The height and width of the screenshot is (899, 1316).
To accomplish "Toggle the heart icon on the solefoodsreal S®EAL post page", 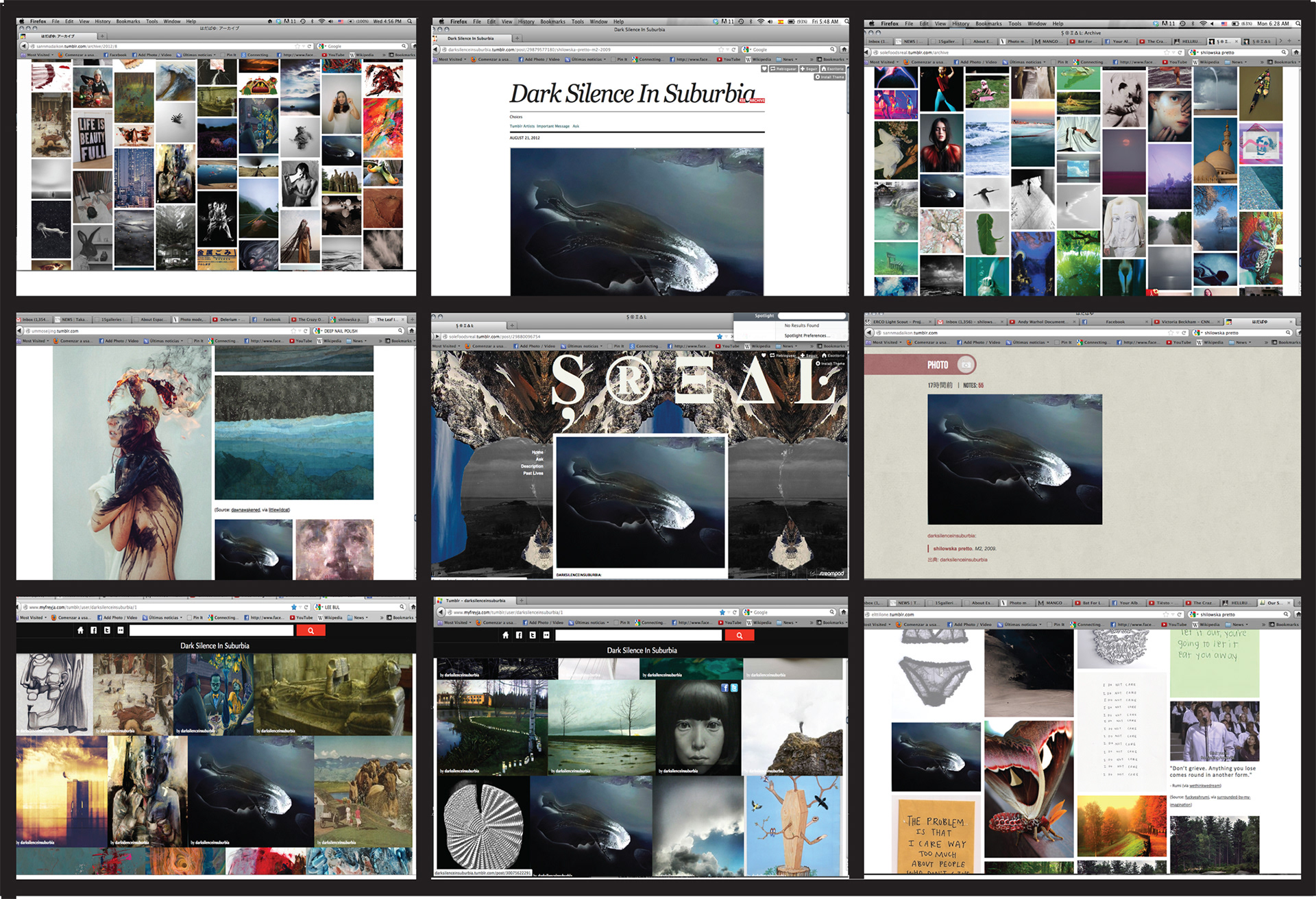I will 764,355.
